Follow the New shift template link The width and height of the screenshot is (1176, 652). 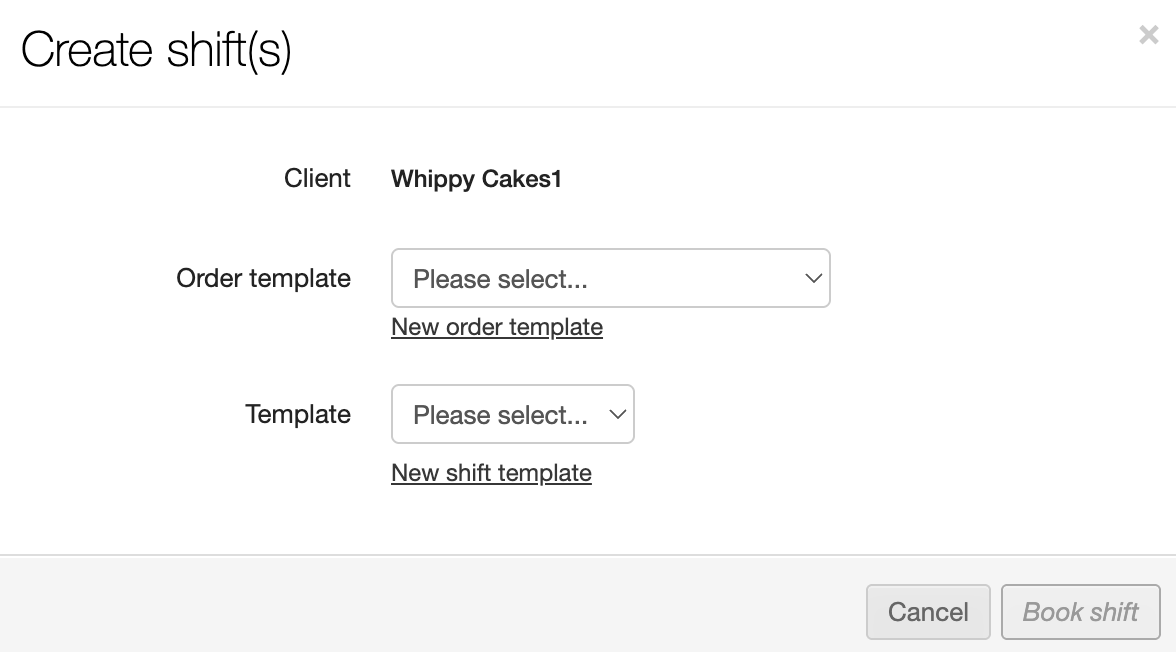(491, 473)
